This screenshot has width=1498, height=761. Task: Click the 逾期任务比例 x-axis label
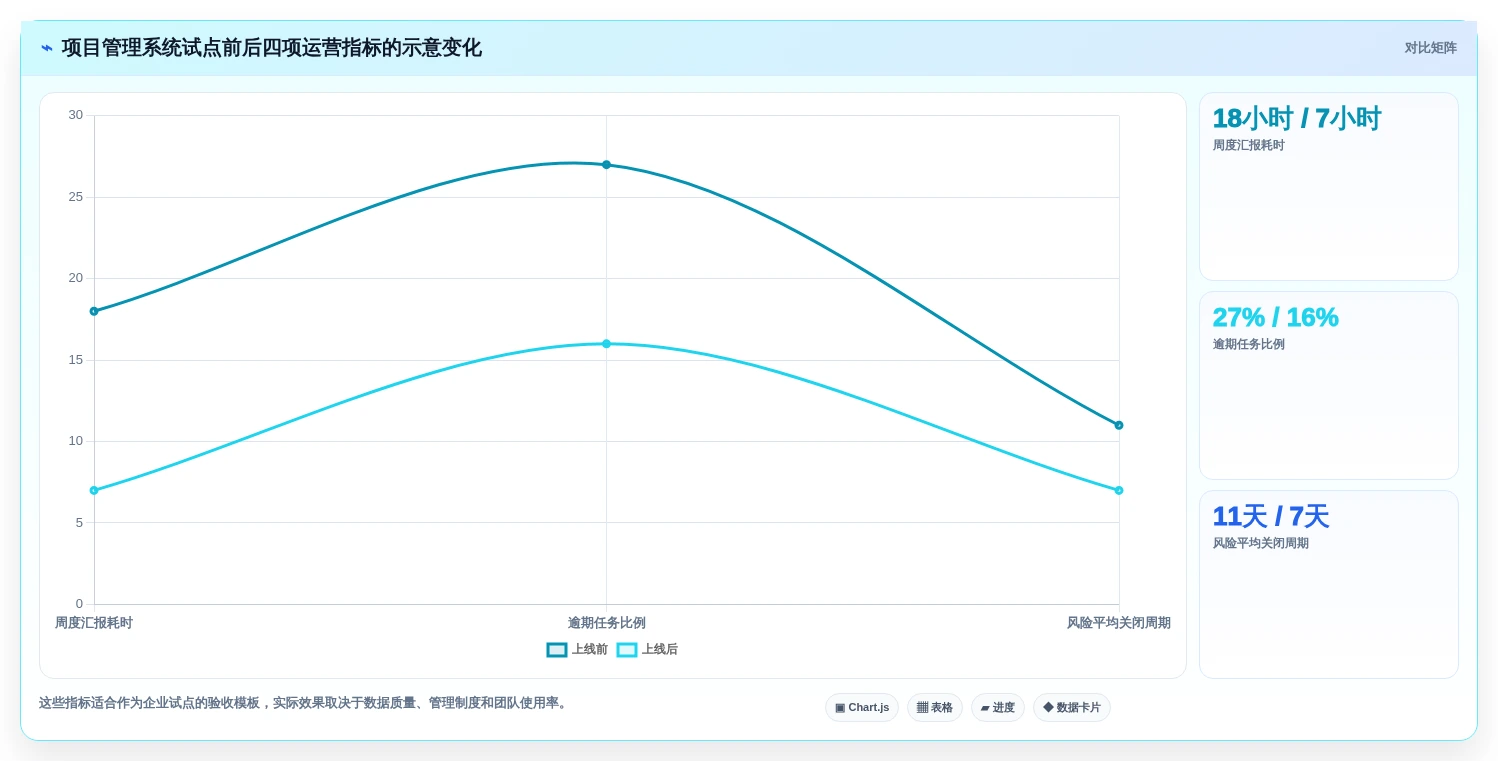(607, 623)
